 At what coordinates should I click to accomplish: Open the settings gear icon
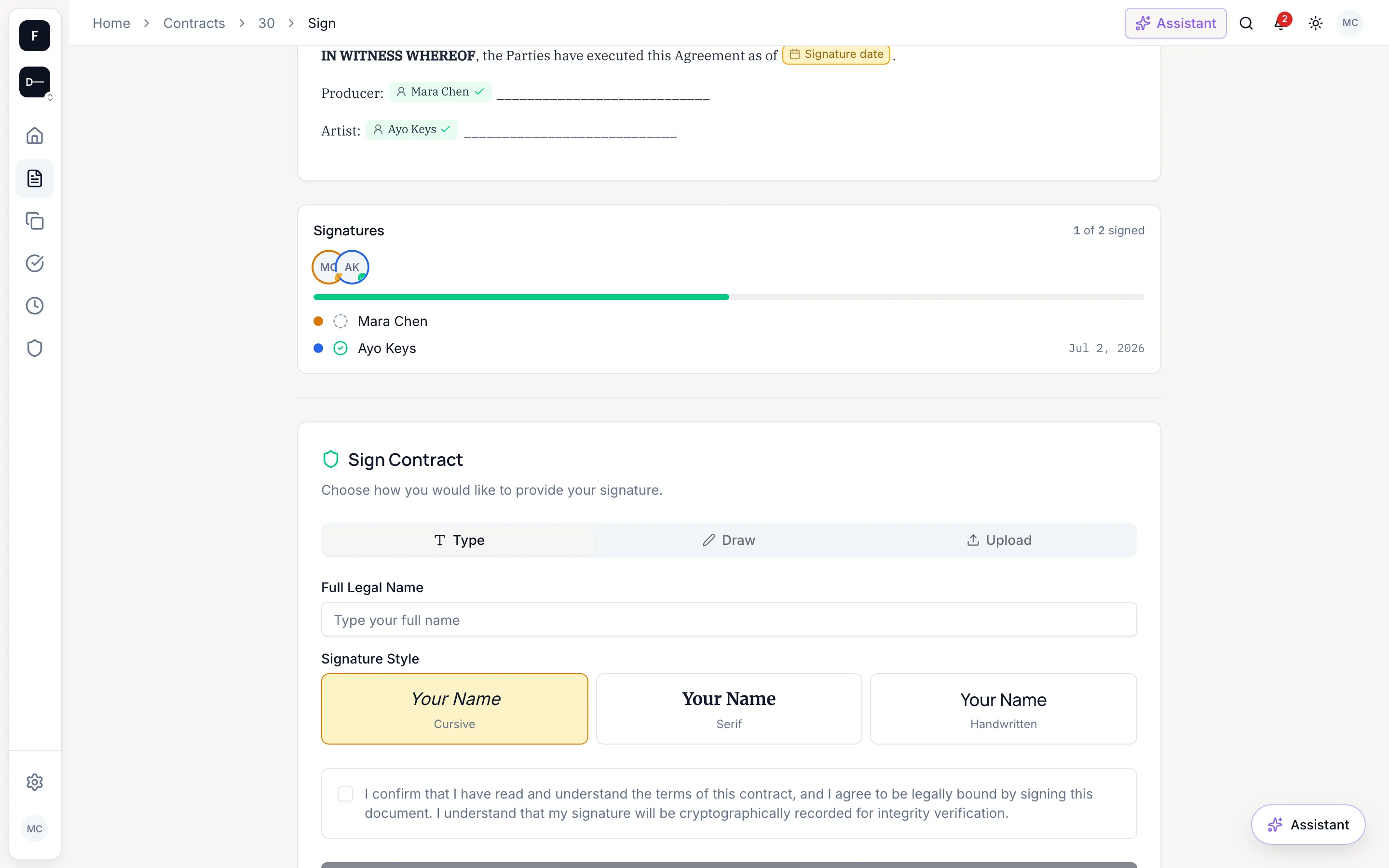point(34,782)
